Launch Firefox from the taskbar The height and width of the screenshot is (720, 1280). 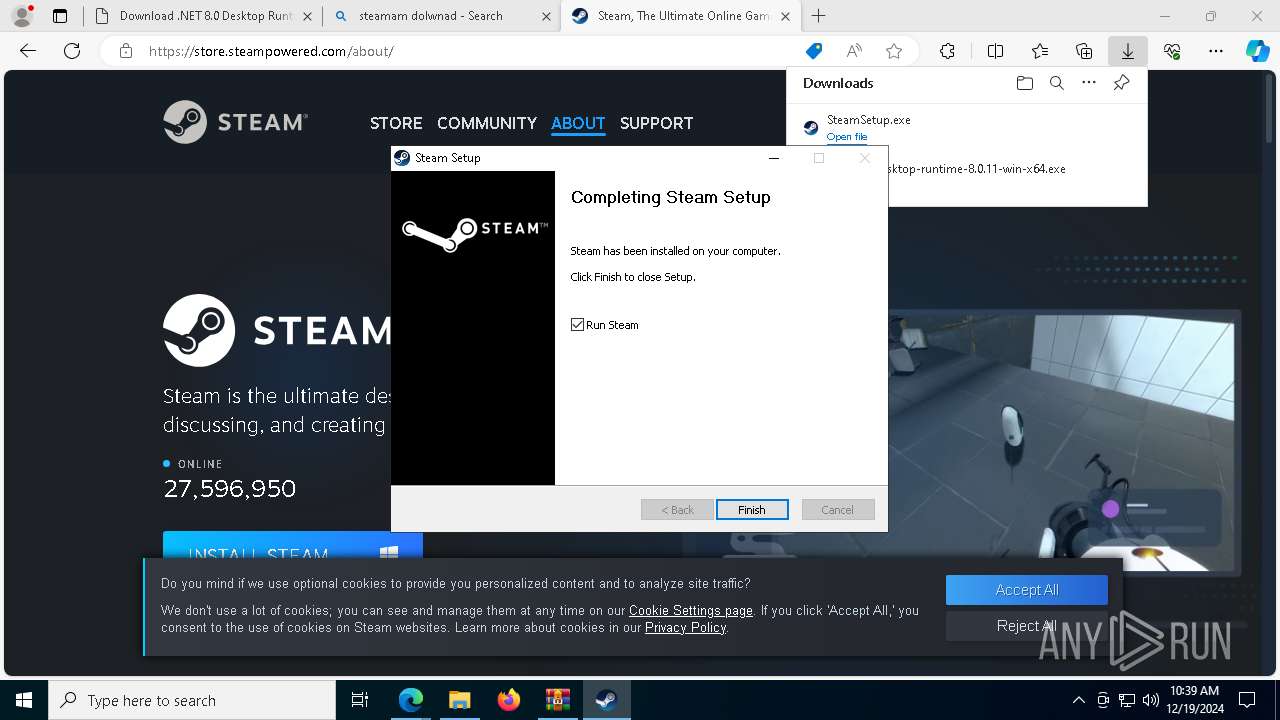click(508, 700)
